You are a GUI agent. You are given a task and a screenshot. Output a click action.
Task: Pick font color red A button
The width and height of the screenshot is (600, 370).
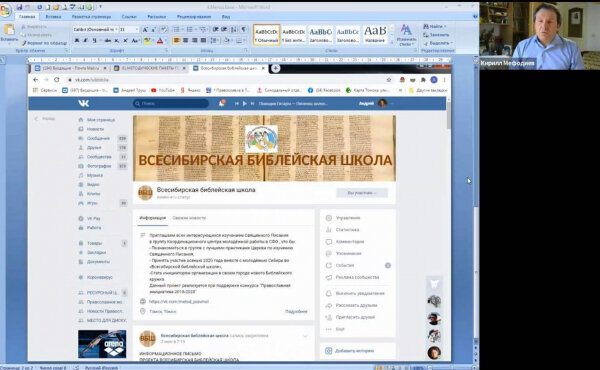(160, 40)
